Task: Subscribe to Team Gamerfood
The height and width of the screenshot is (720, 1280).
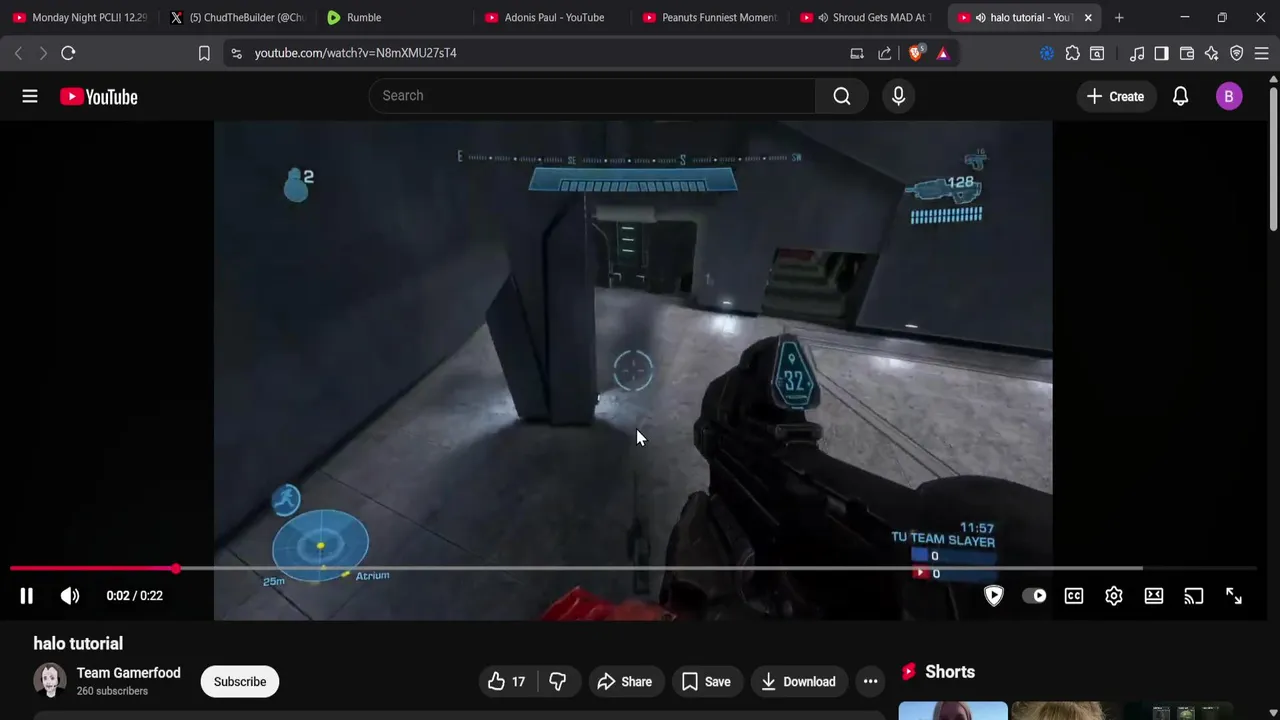Action: [240, 682]
